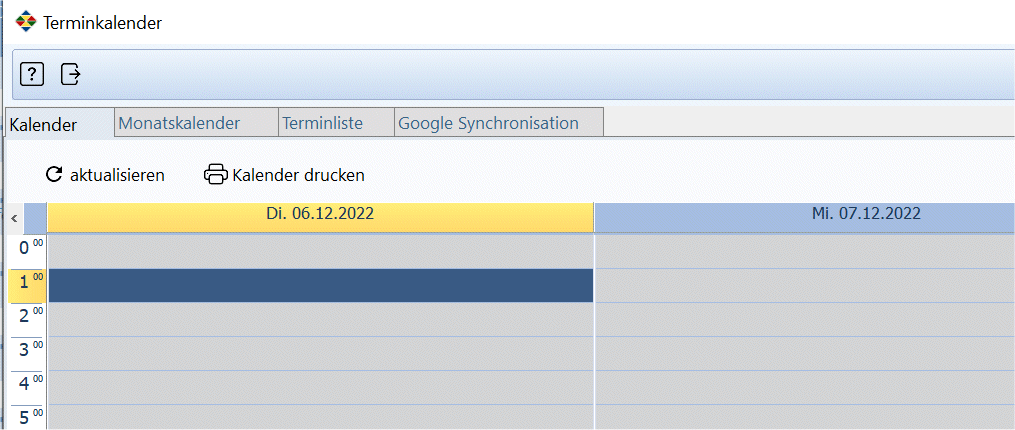The width and height of the screenshot is (1015, 430).
Task: Click the 3:00 time slot on Wednesday
Action: 805,354
